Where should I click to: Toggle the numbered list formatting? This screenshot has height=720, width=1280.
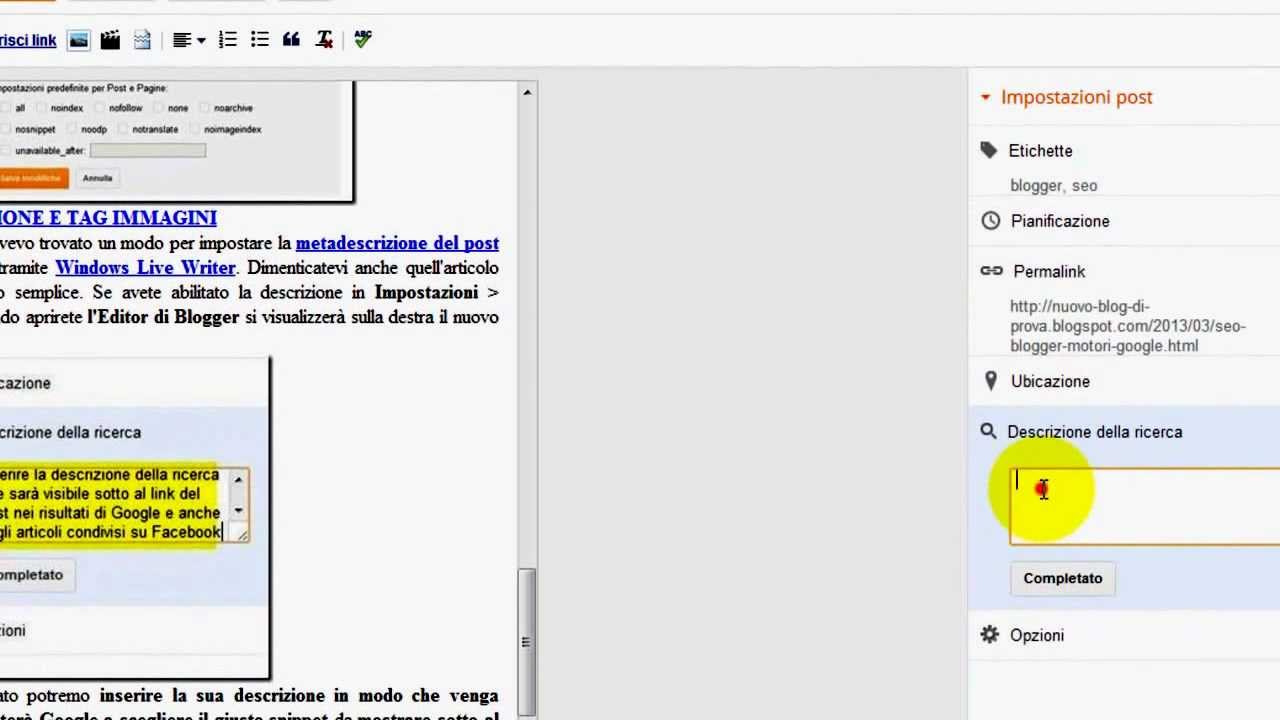(x=228, y=40)
